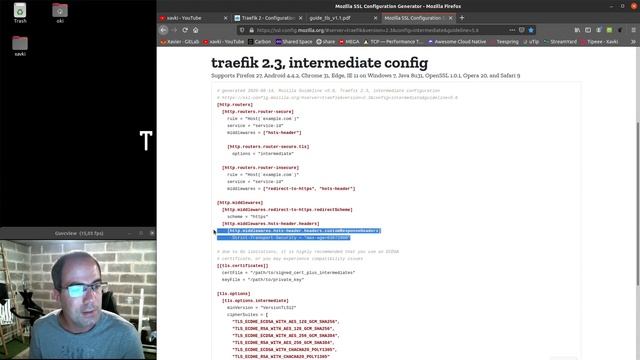Open the Awesome Cloud Native bookmark
This screenshot has width=640, height=360.
(x=457, y=42)
